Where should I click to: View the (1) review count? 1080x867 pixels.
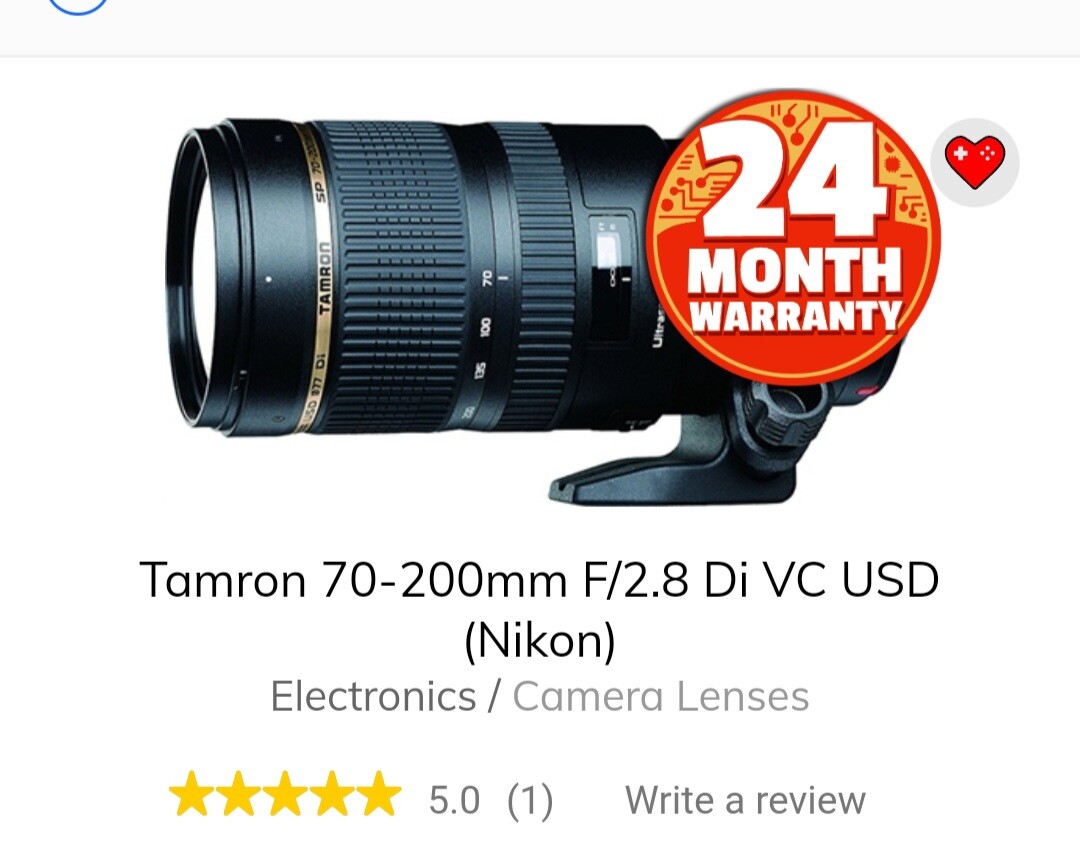coord(530,800)
